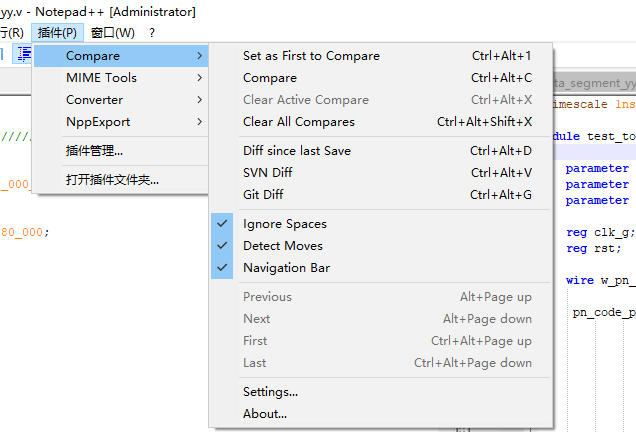Expand the NppExport submenu arrow
The image size is (636, 432).
tap(200, 122)
